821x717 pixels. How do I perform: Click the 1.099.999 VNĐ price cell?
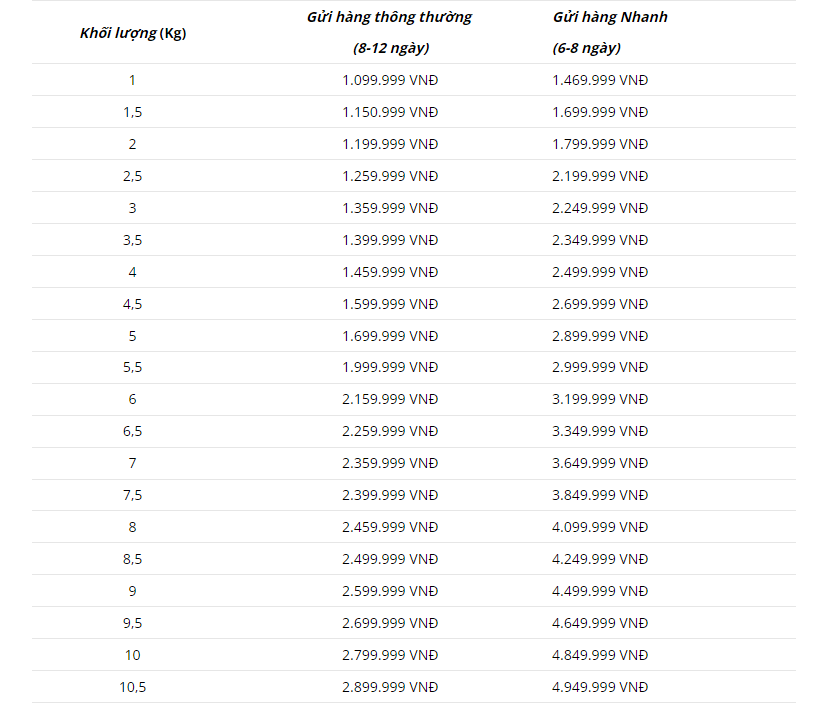[390, 80]
